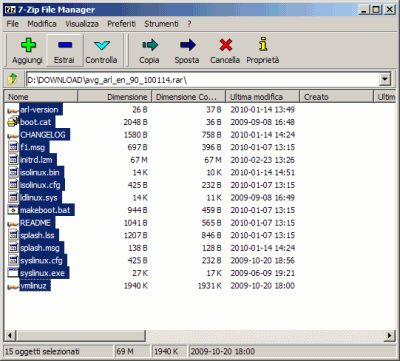Image resolution: width=400 pixels, height=361 pixels.
Task: Select the syslinux.exe file name
Action: (42, 273)
